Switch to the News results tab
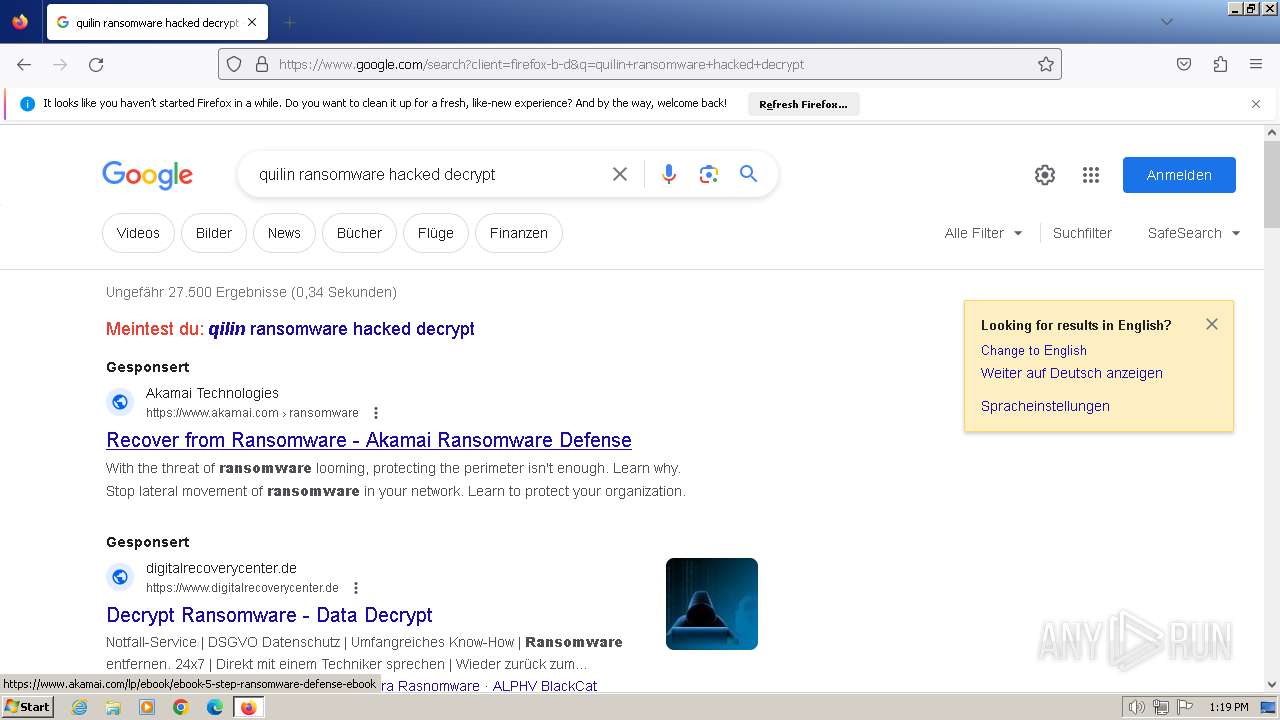Screen dimensions: 1280x720 click(284, 233)
